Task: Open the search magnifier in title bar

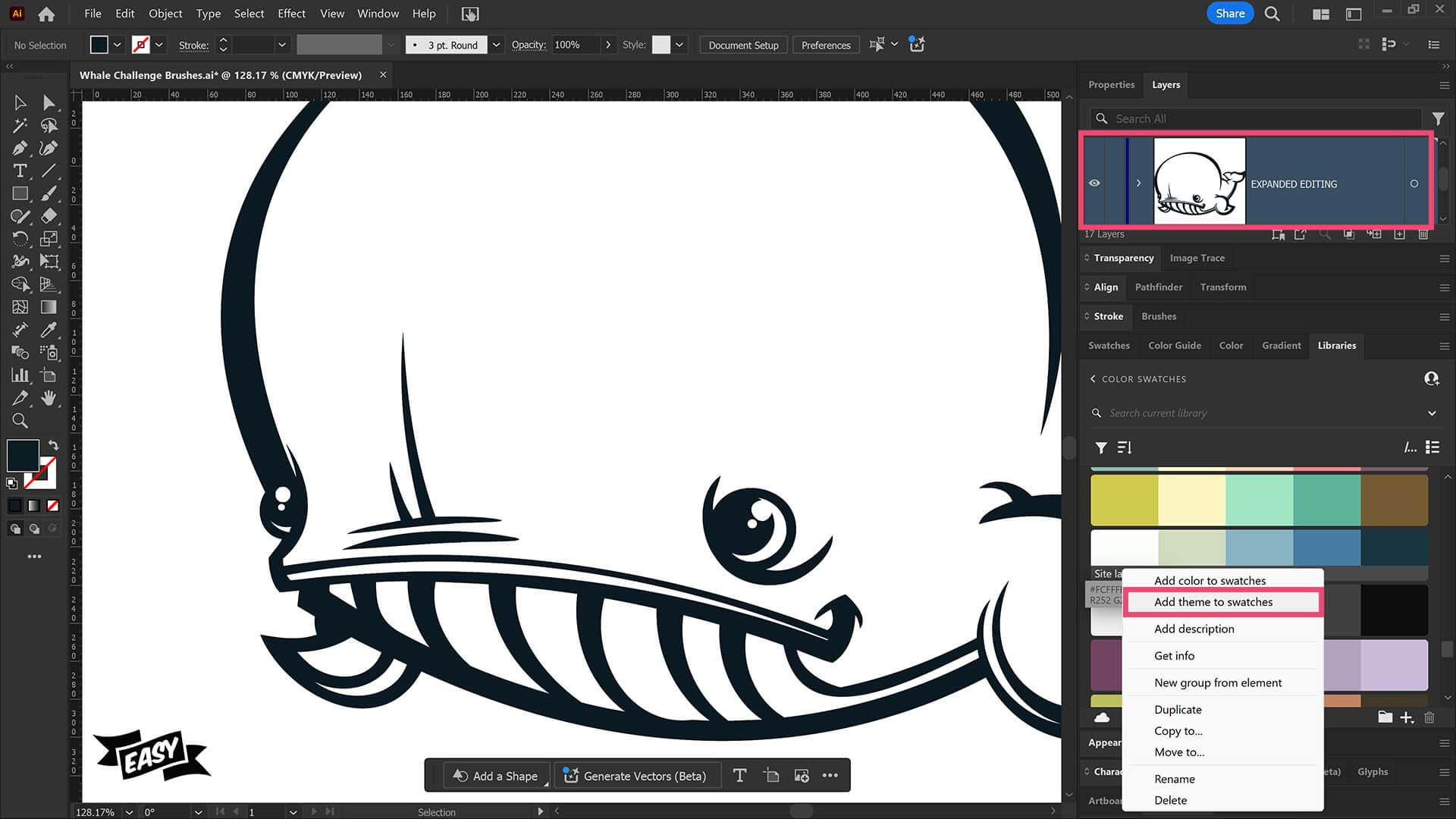Action: coord(1272,14)
